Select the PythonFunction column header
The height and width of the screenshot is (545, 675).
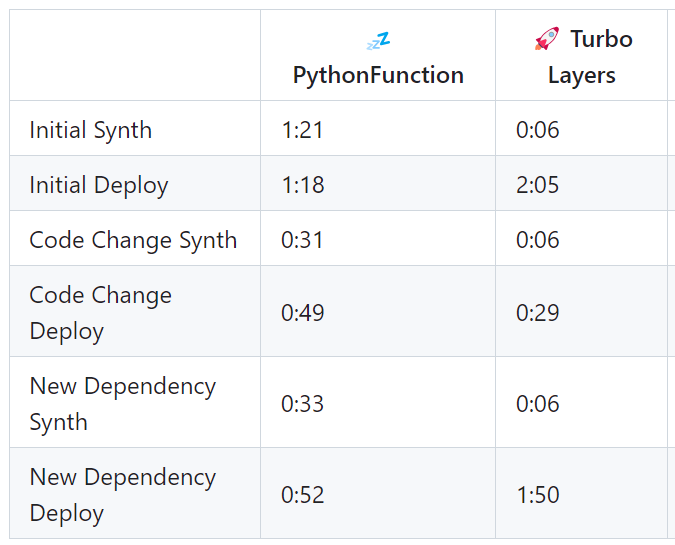378,75
